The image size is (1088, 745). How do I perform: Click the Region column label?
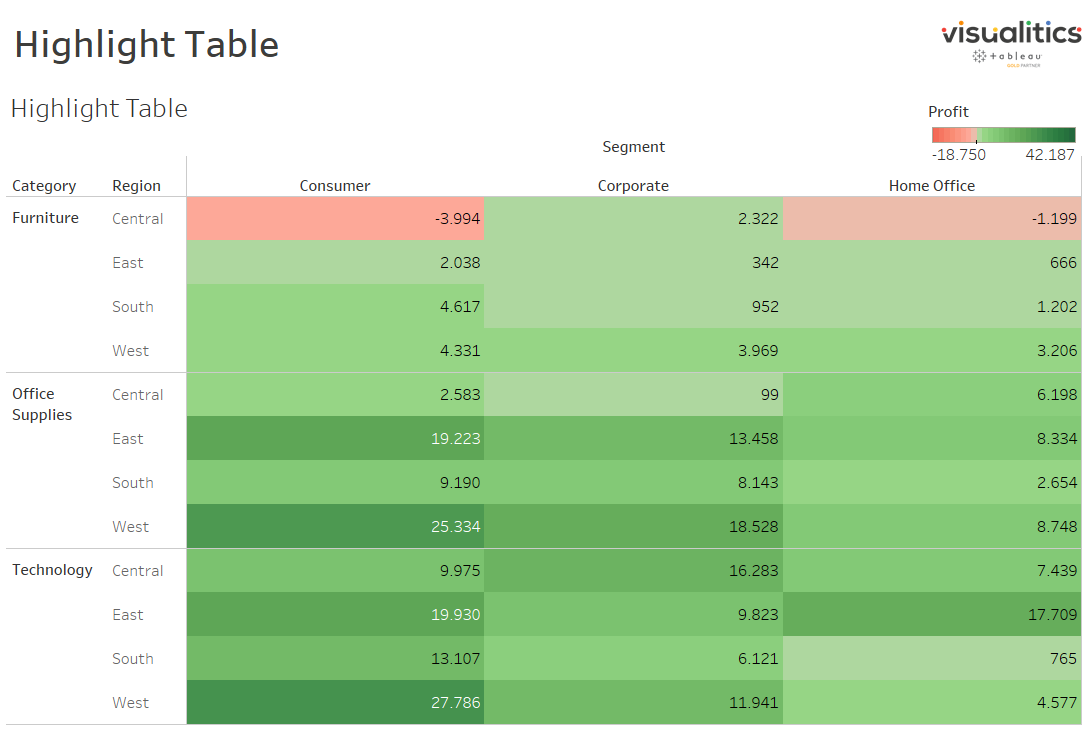133,186
